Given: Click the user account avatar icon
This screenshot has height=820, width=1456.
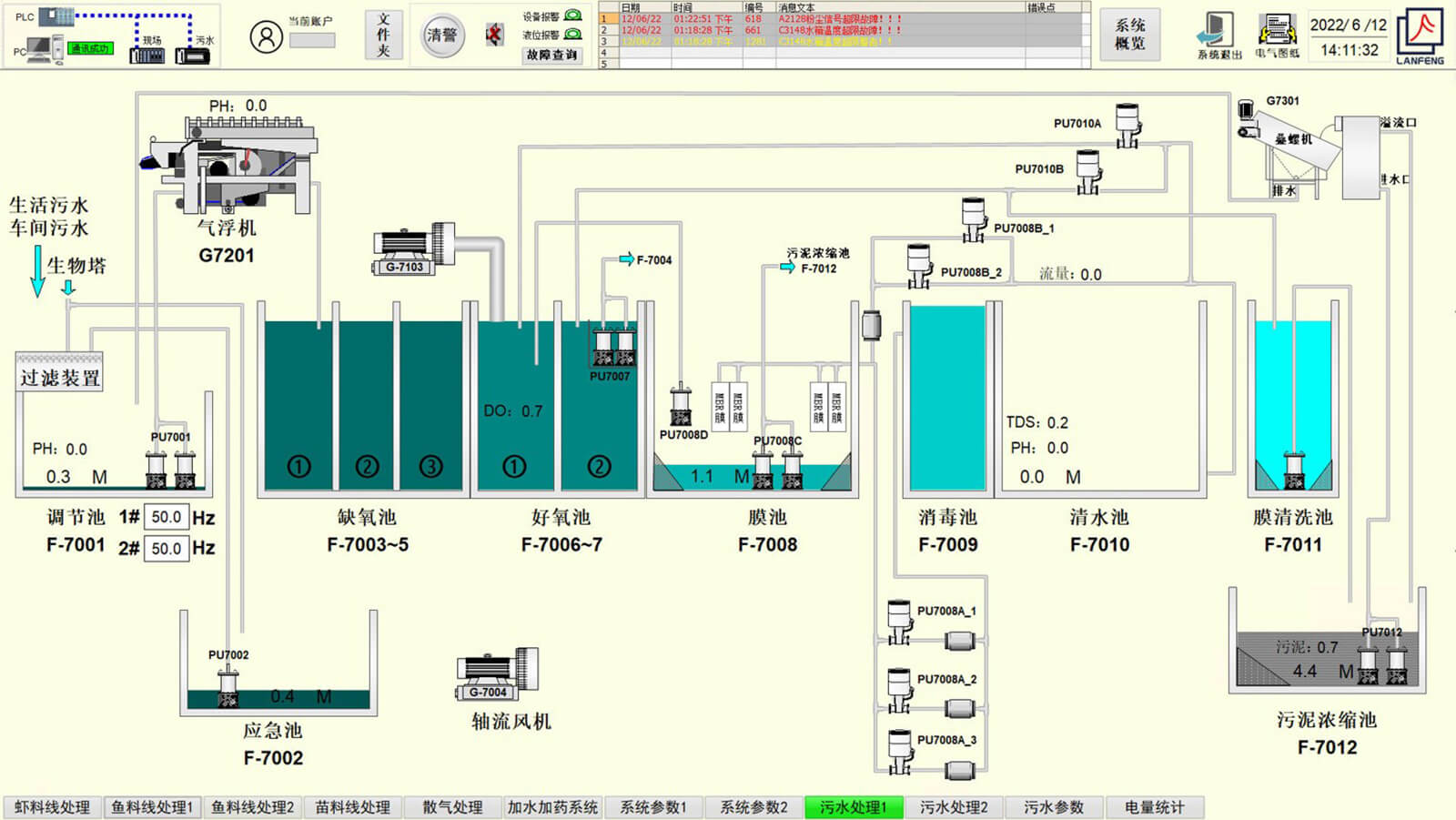Looking at the screenshot, I should (x=266, y=36).
